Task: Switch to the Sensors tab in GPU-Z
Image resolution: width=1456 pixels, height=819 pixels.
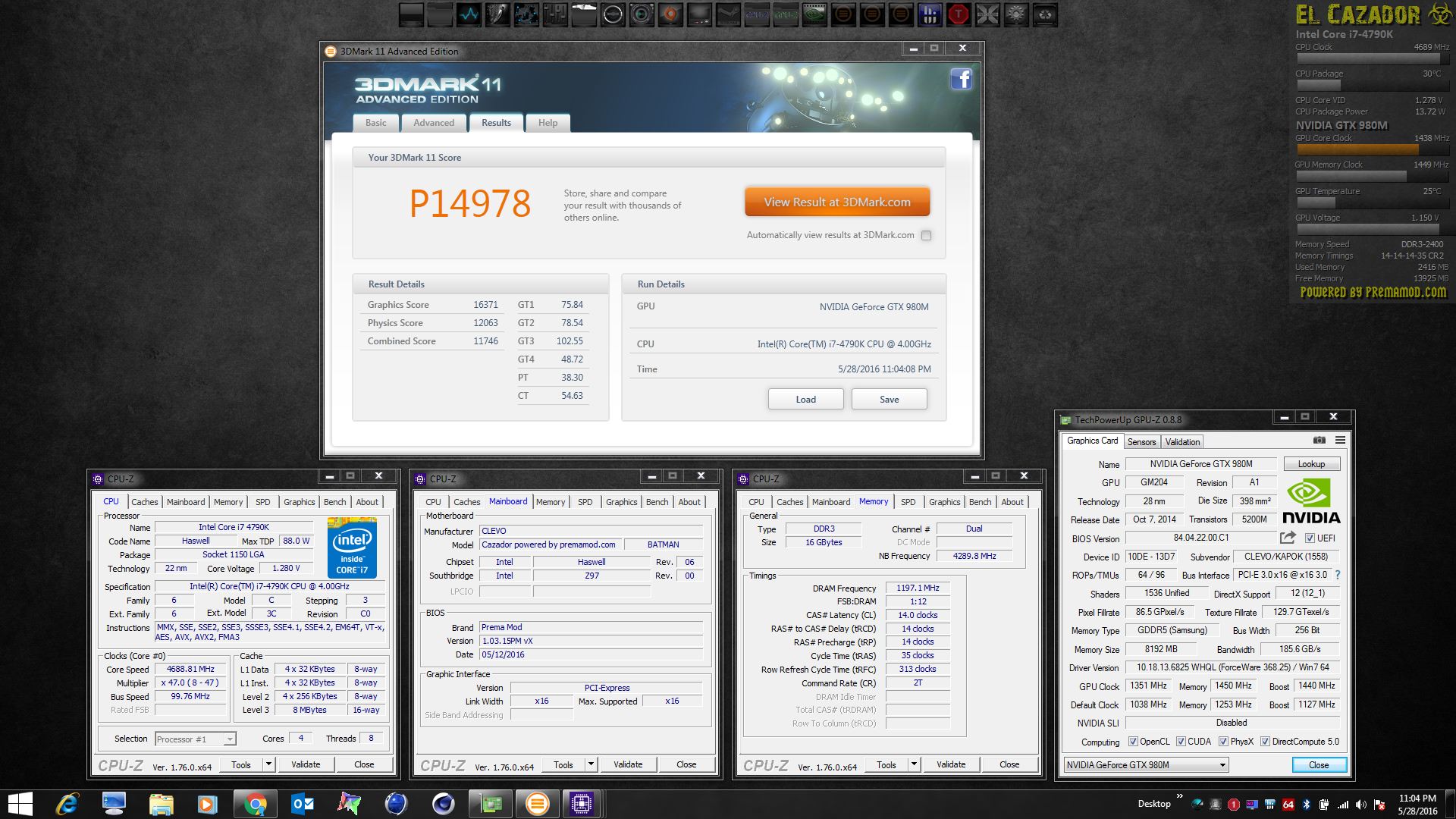Action: coord(1141,442)
